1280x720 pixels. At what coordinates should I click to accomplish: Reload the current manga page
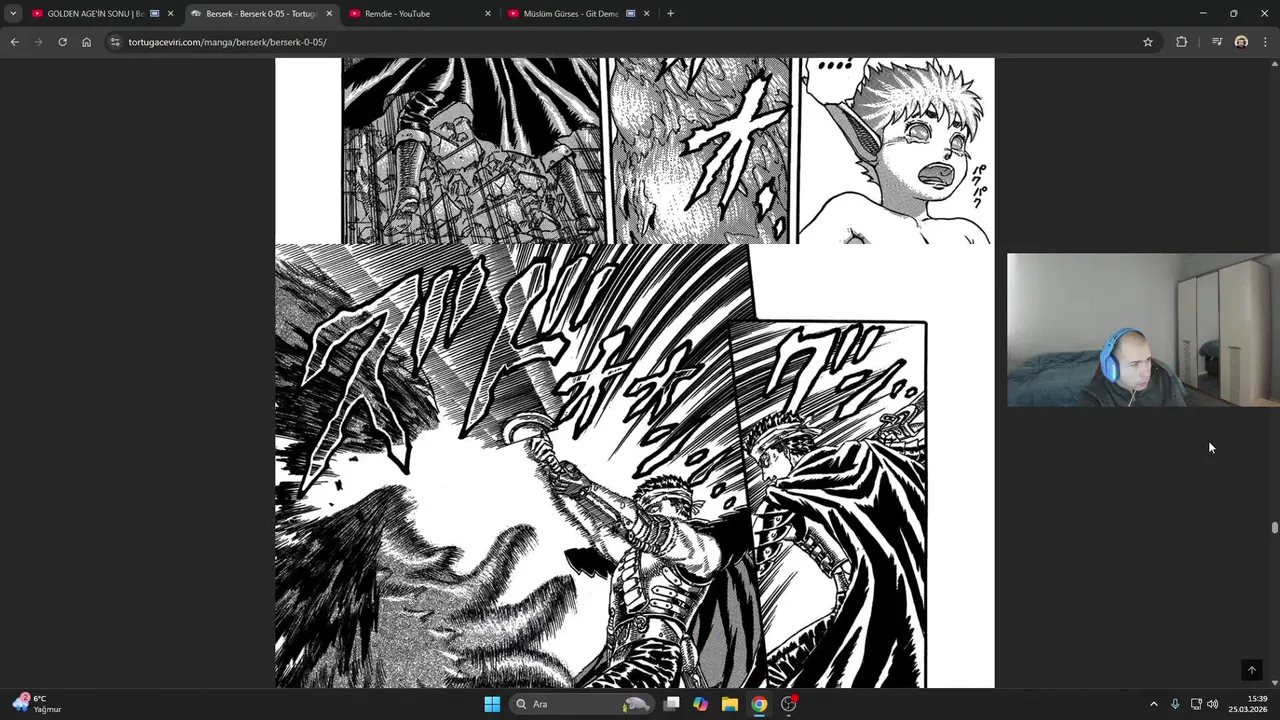(62, 42)
